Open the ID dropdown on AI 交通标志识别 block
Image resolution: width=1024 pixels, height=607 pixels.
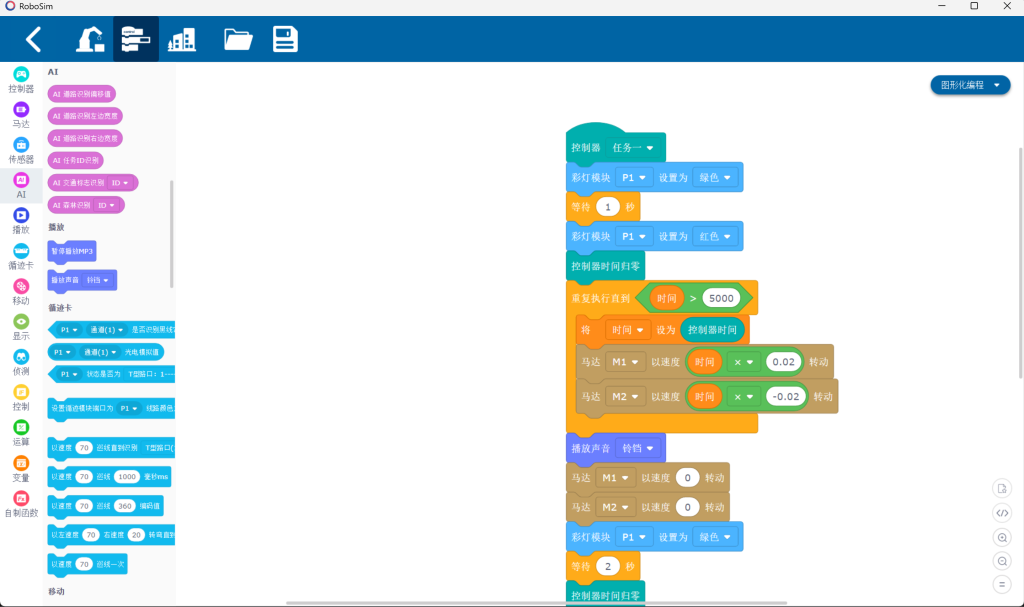point(120,183)
